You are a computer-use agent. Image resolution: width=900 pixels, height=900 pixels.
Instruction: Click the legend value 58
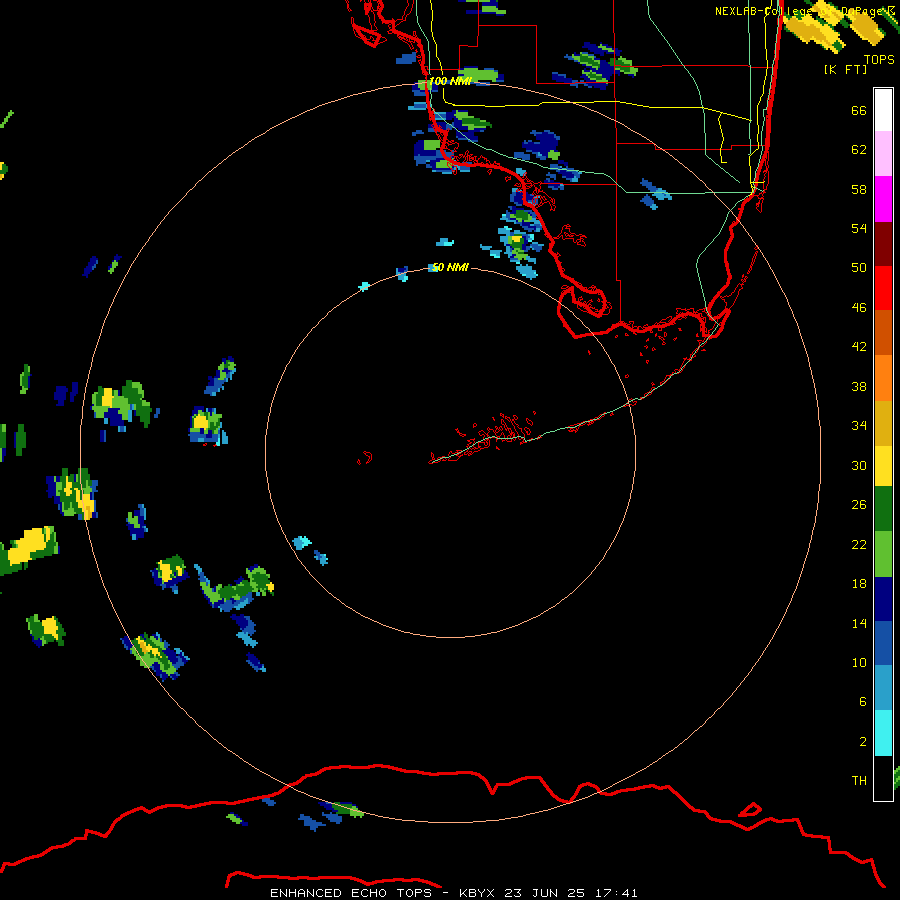pyautogui.click(x=859, y=189)
